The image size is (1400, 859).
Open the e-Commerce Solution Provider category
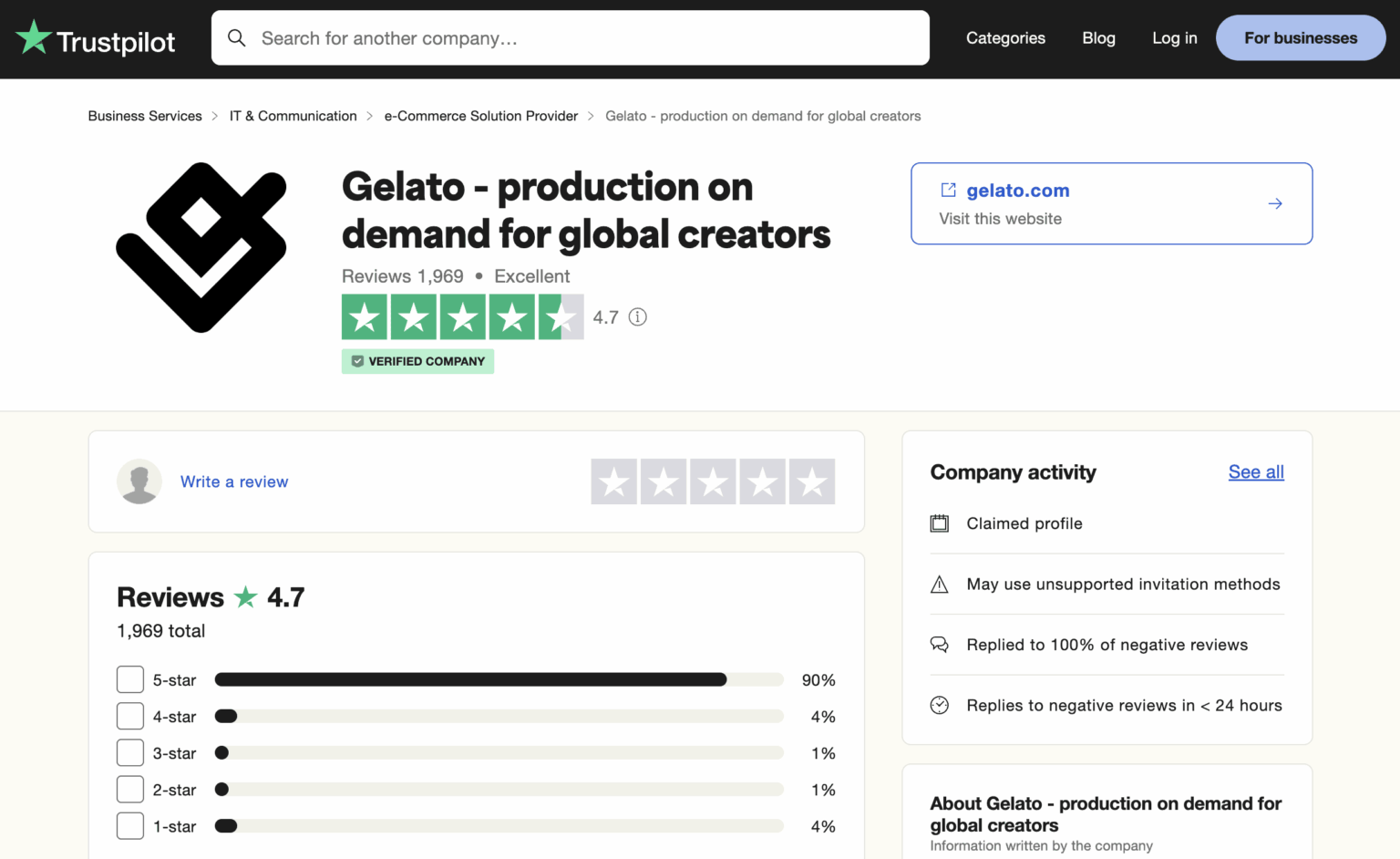pos(481,116)
